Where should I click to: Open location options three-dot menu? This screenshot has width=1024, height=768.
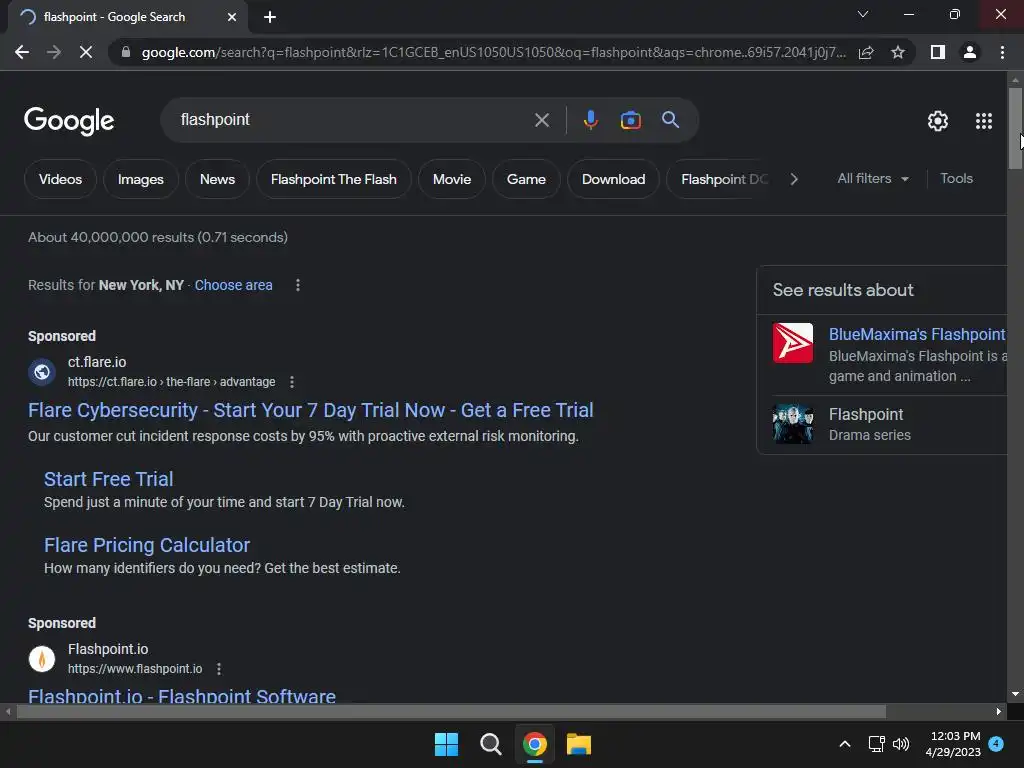[298, 285]
